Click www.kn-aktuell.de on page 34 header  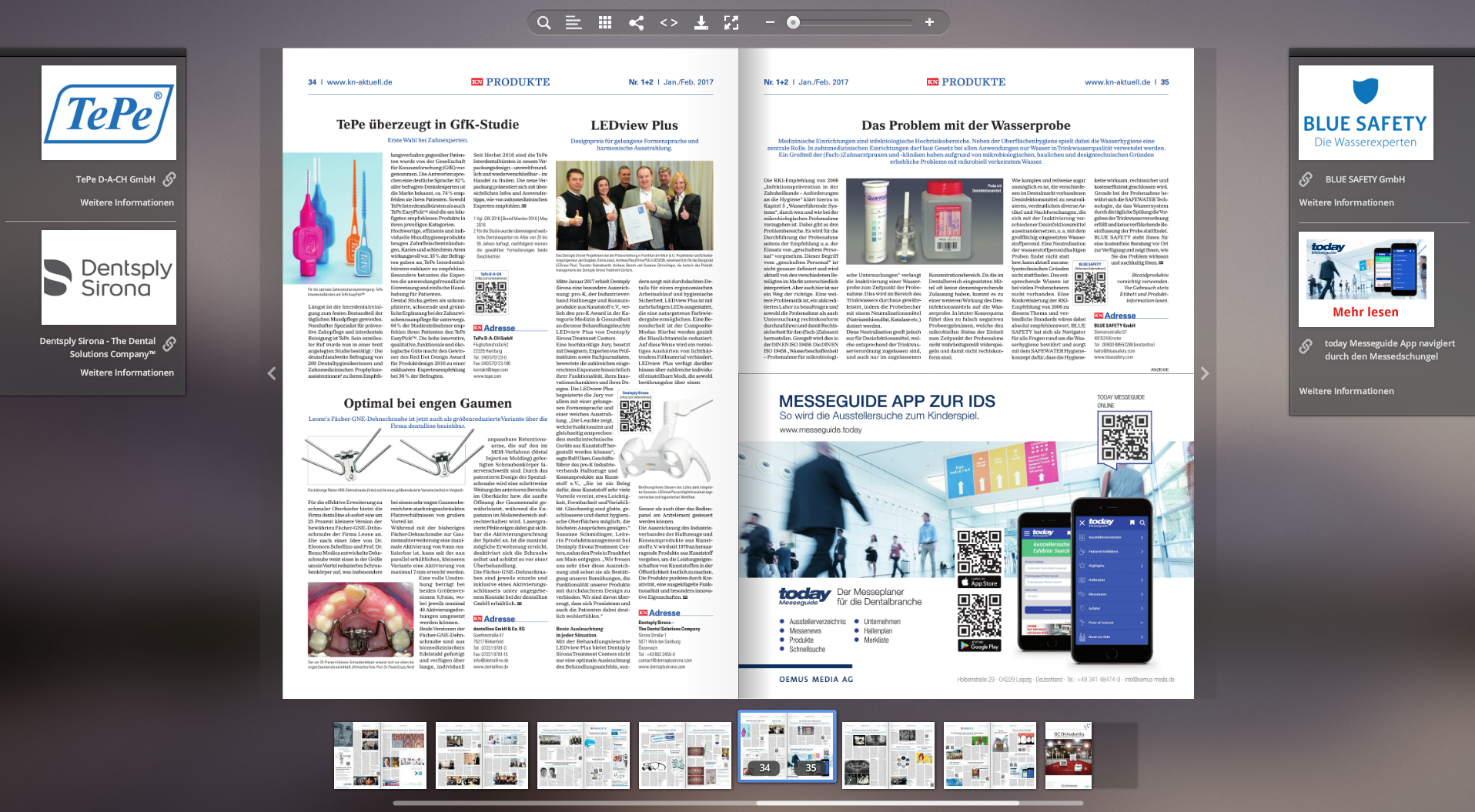(360, 82)
